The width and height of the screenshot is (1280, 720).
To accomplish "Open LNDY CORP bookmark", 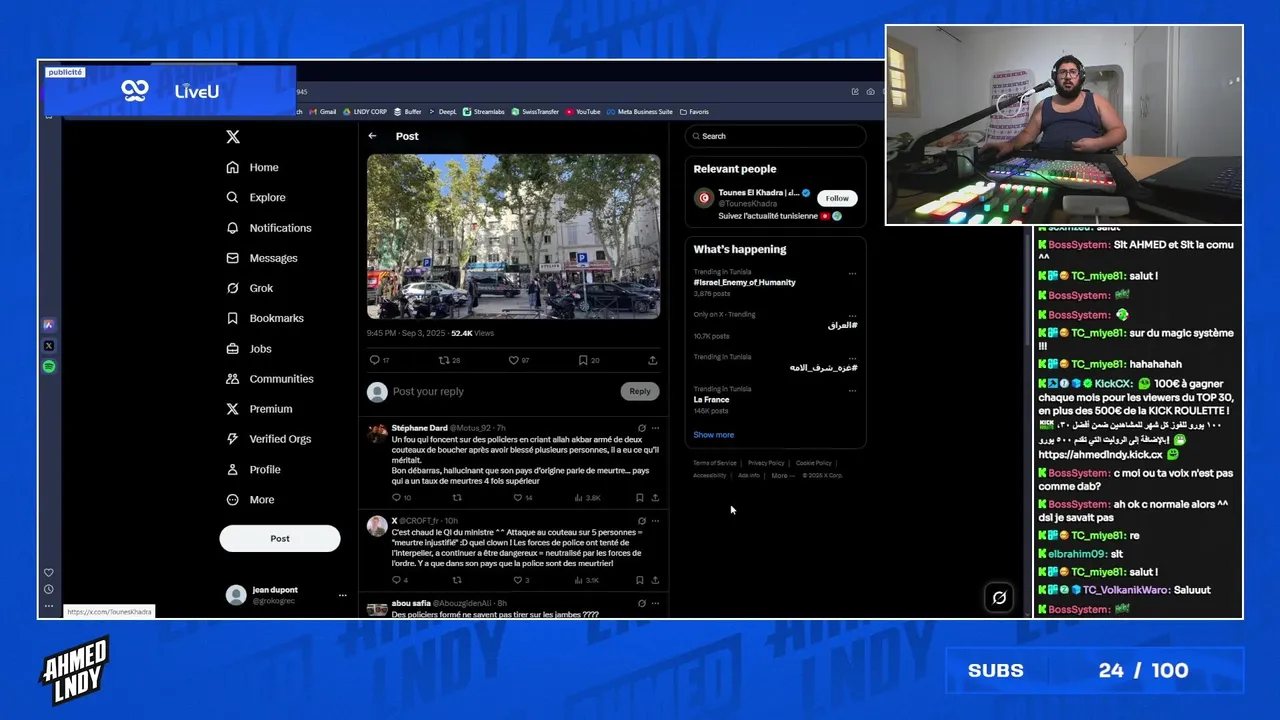I will (365, 112).
